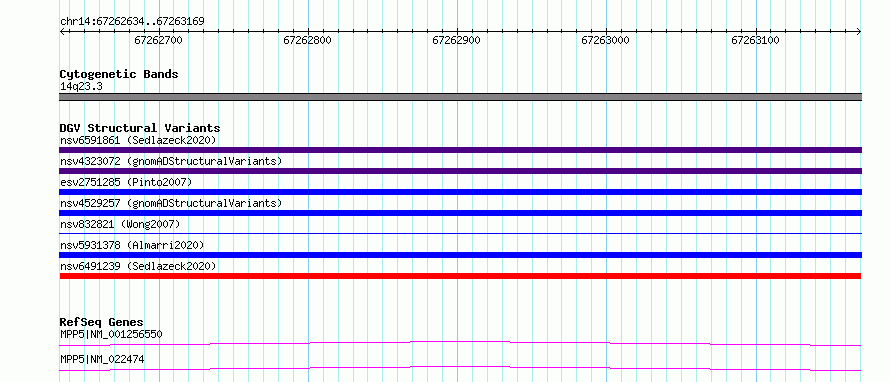Click the left arrow of the ruler
This screenshot has height=382, width=890.
tap(63, 32)
